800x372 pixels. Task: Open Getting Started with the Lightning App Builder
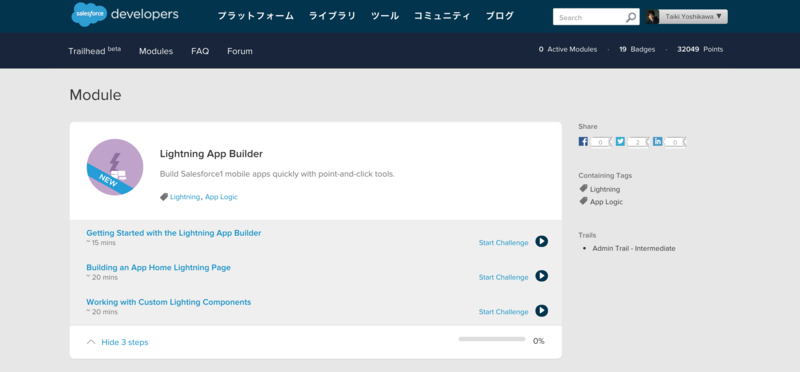[x=173, y=233]
